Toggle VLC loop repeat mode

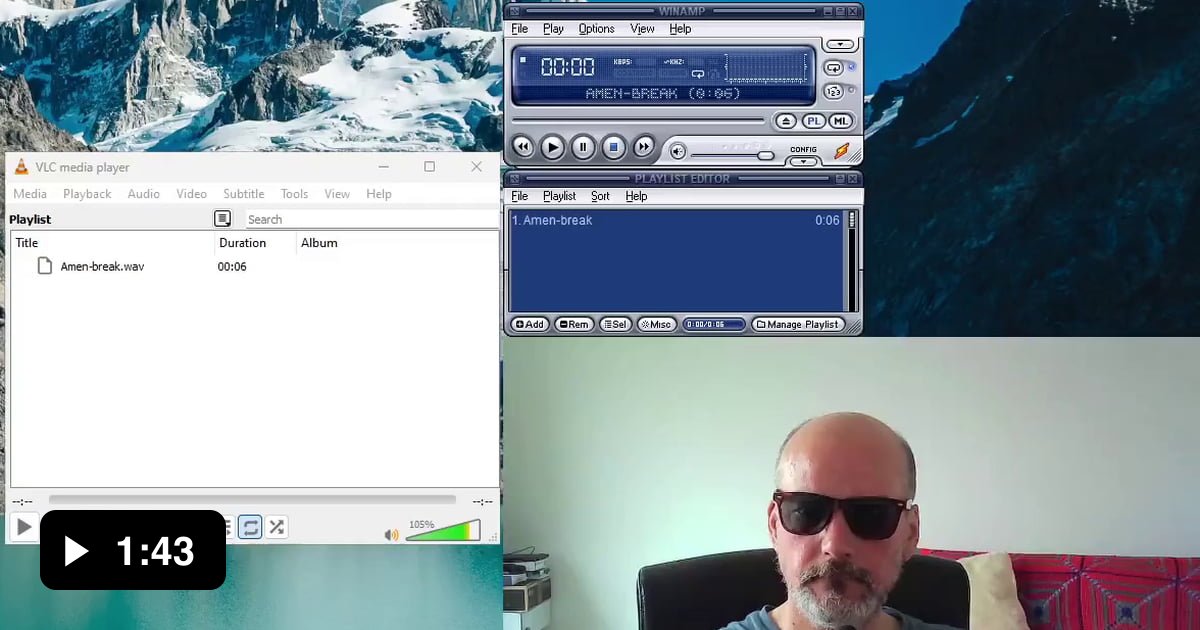click(250, 527)
